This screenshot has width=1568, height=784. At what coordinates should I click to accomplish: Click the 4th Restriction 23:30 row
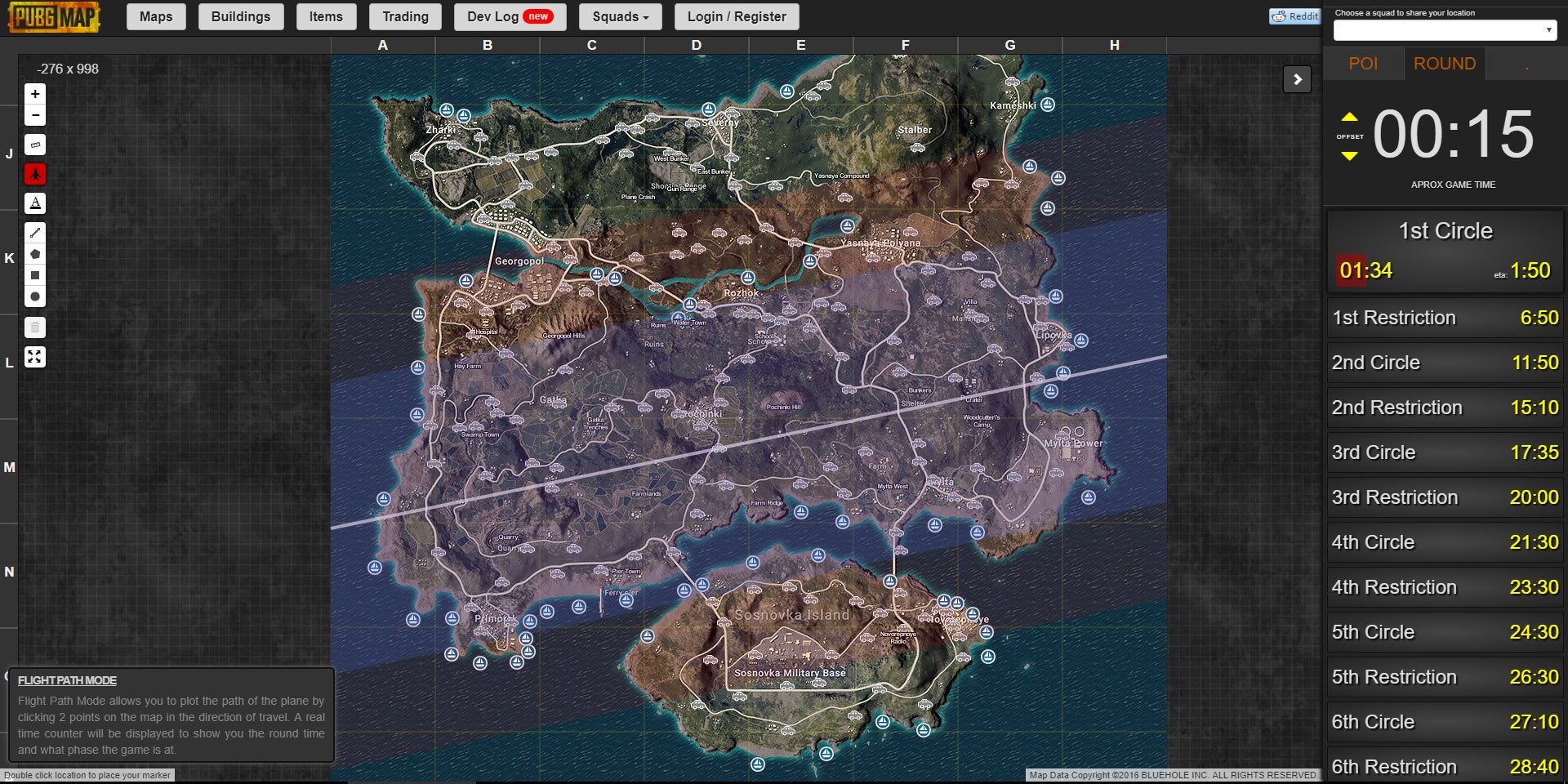tap(1445, 587)
